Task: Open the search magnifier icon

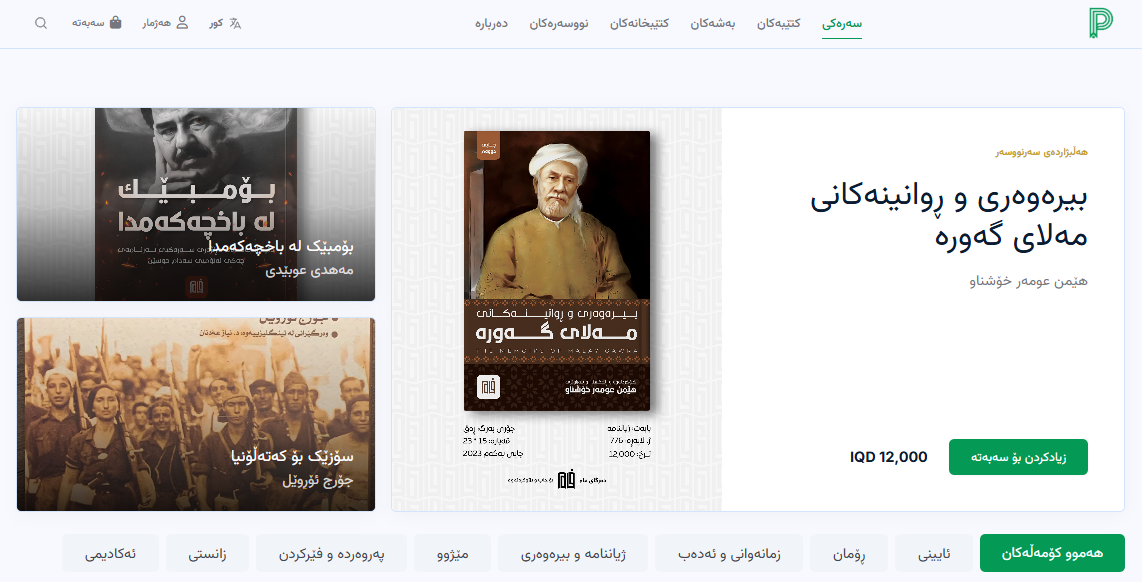Action: click(41, 23)
